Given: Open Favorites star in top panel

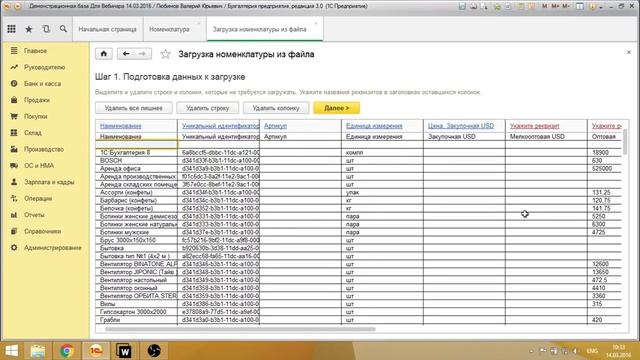Looking at the screenshot, I should click(29, 29).
